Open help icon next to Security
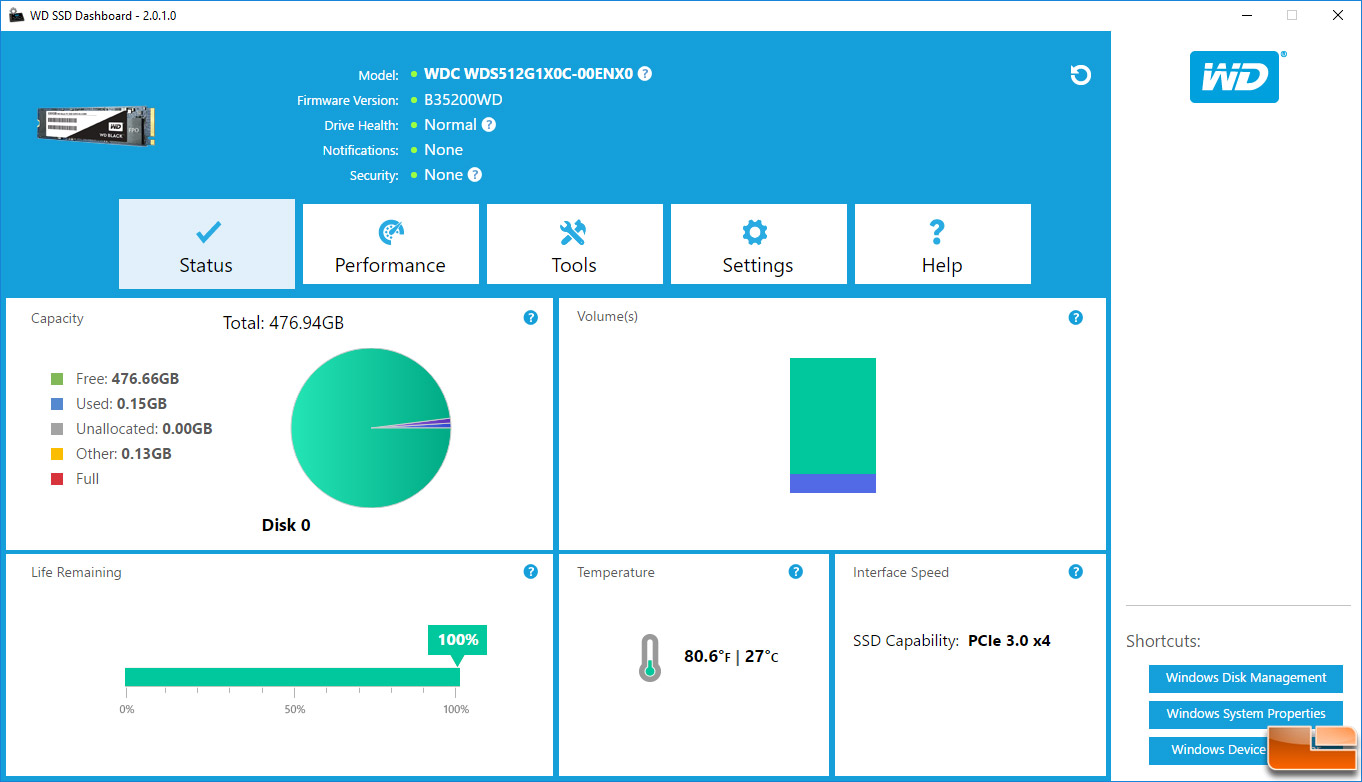Viewport: 1362px width, 782px height. [x=475, y=175]
